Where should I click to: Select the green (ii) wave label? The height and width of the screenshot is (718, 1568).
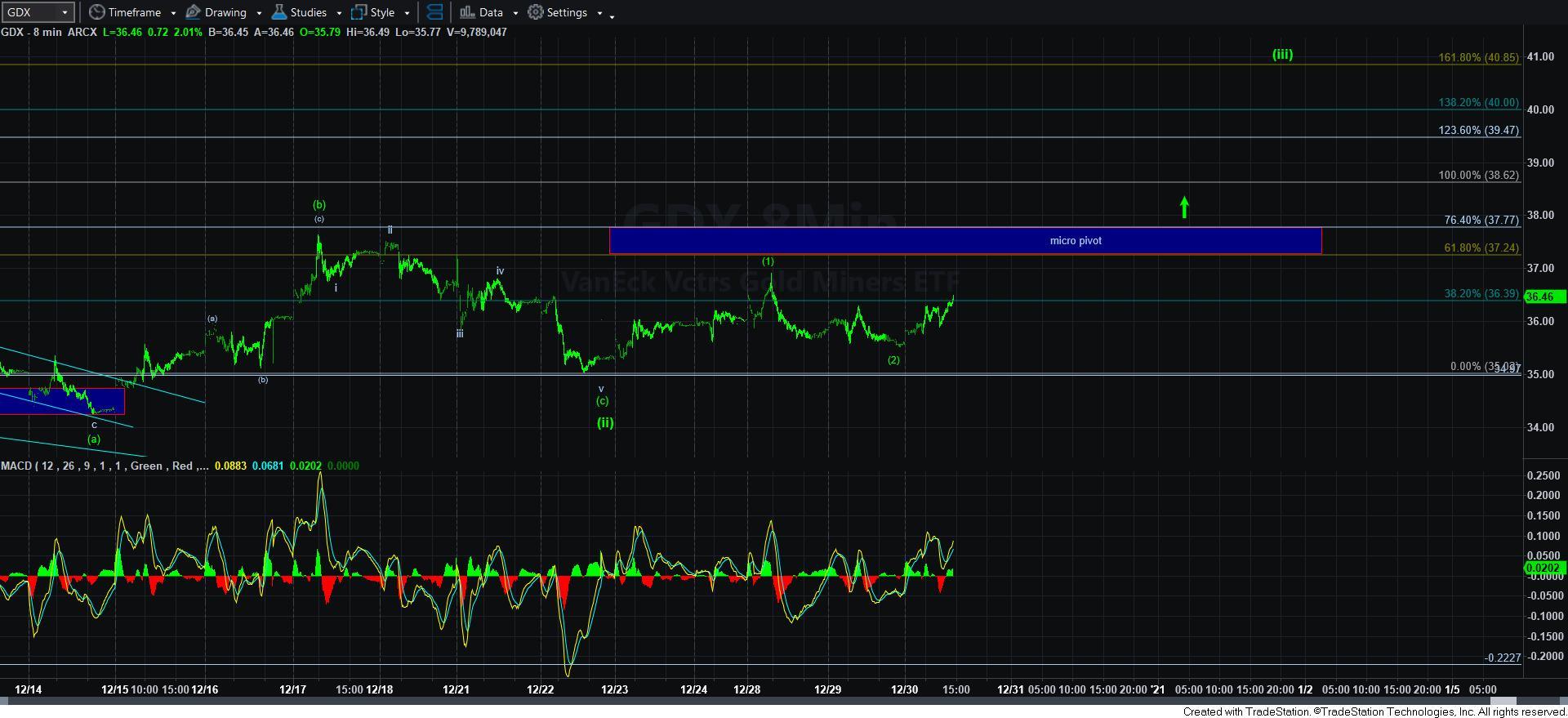[x=604, y=423]
